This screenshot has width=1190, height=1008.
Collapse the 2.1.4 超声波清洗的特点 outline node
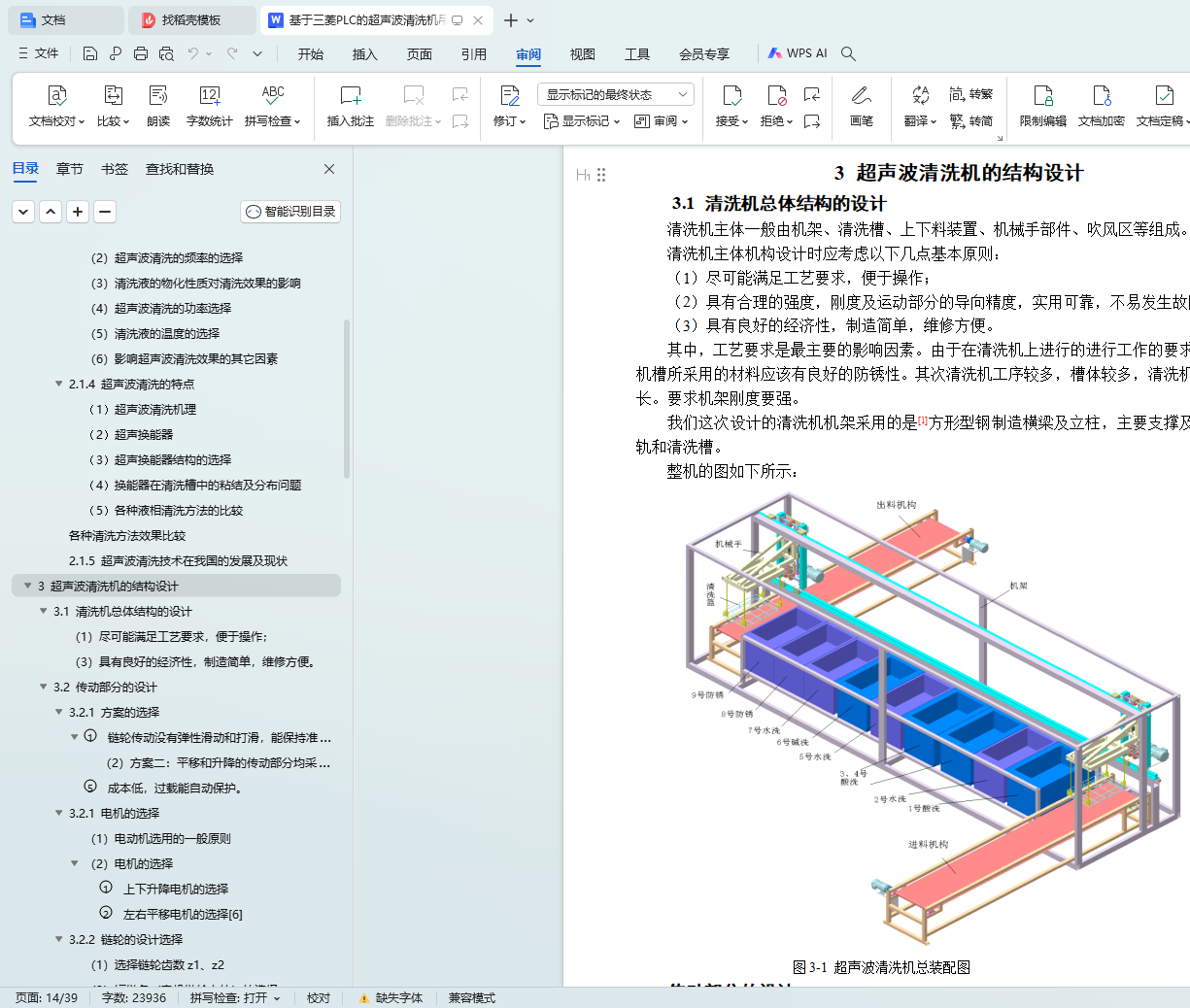[59, 384]
